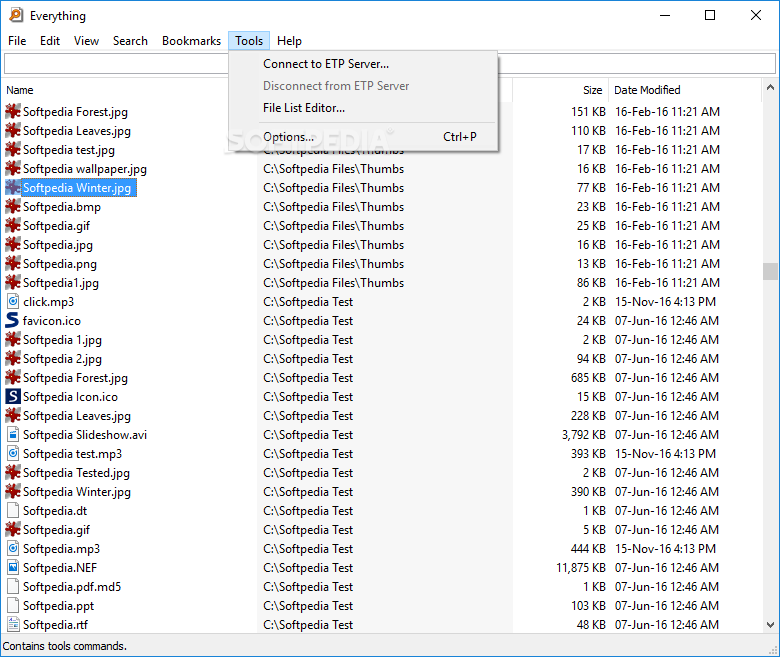Click the Softpedia test.mp3 file icon
The image size is (780, 657).
[13, 453]
